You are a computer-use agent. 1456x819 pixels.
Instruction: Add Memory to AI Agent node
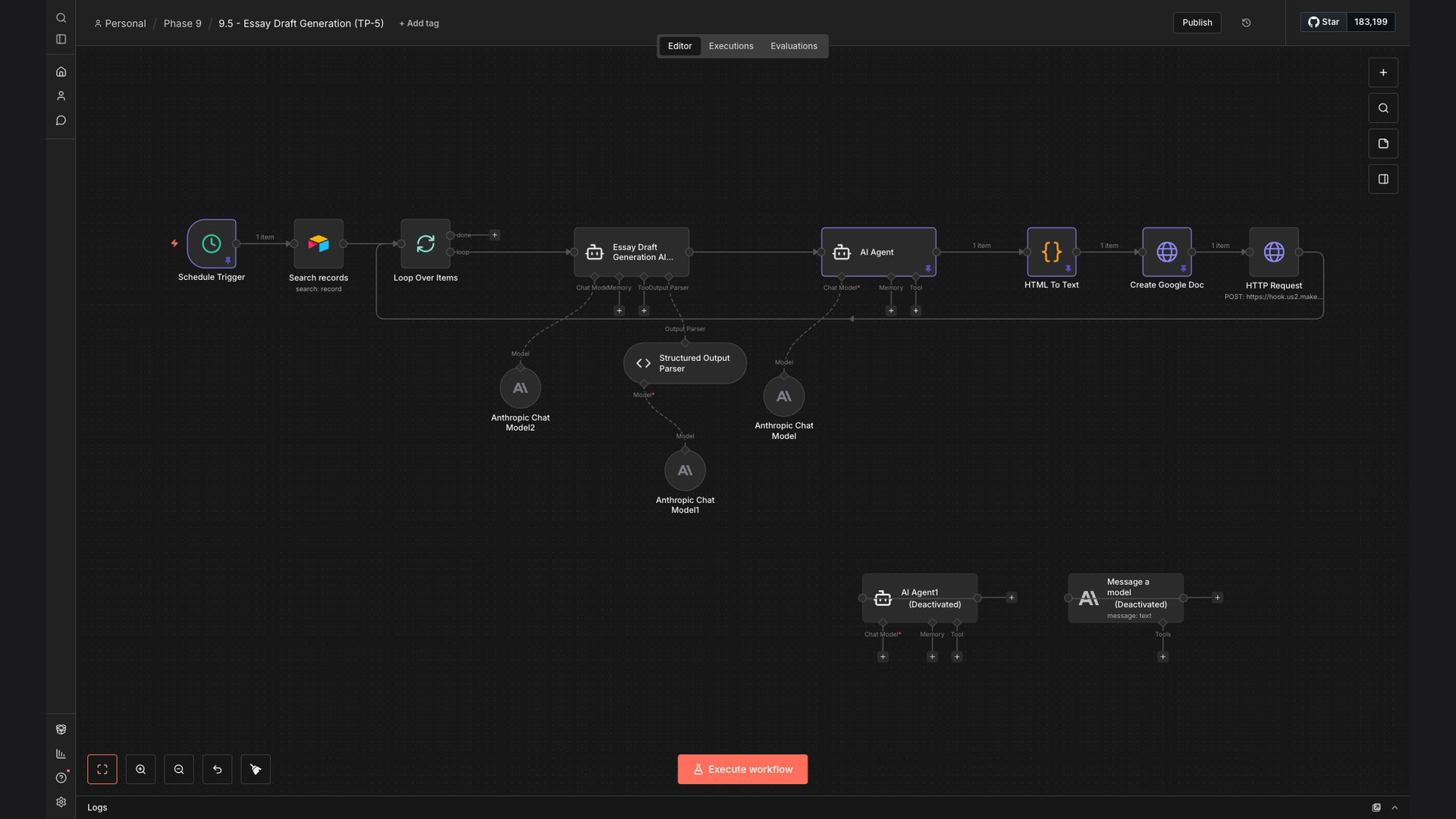click(891, 311)
